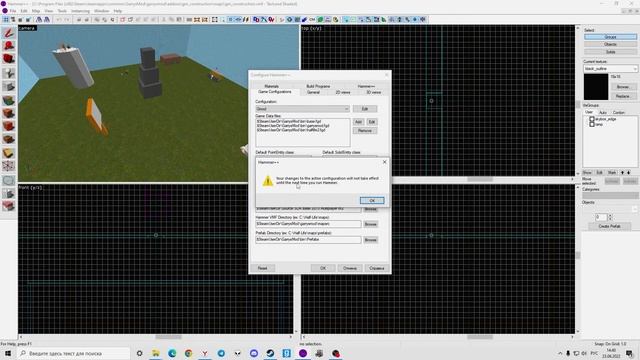Select the Decal tool
Screen dimensions: 640x360
[x=9, y=126]
